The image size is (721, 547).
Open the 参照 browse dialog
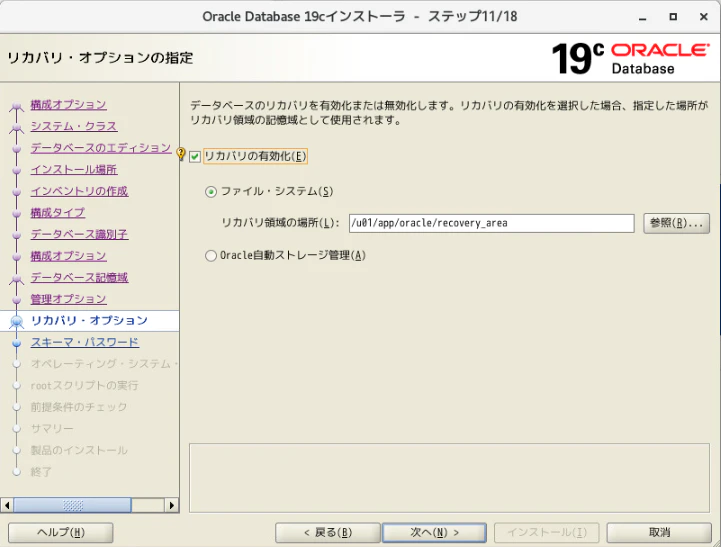coord(676,223)
